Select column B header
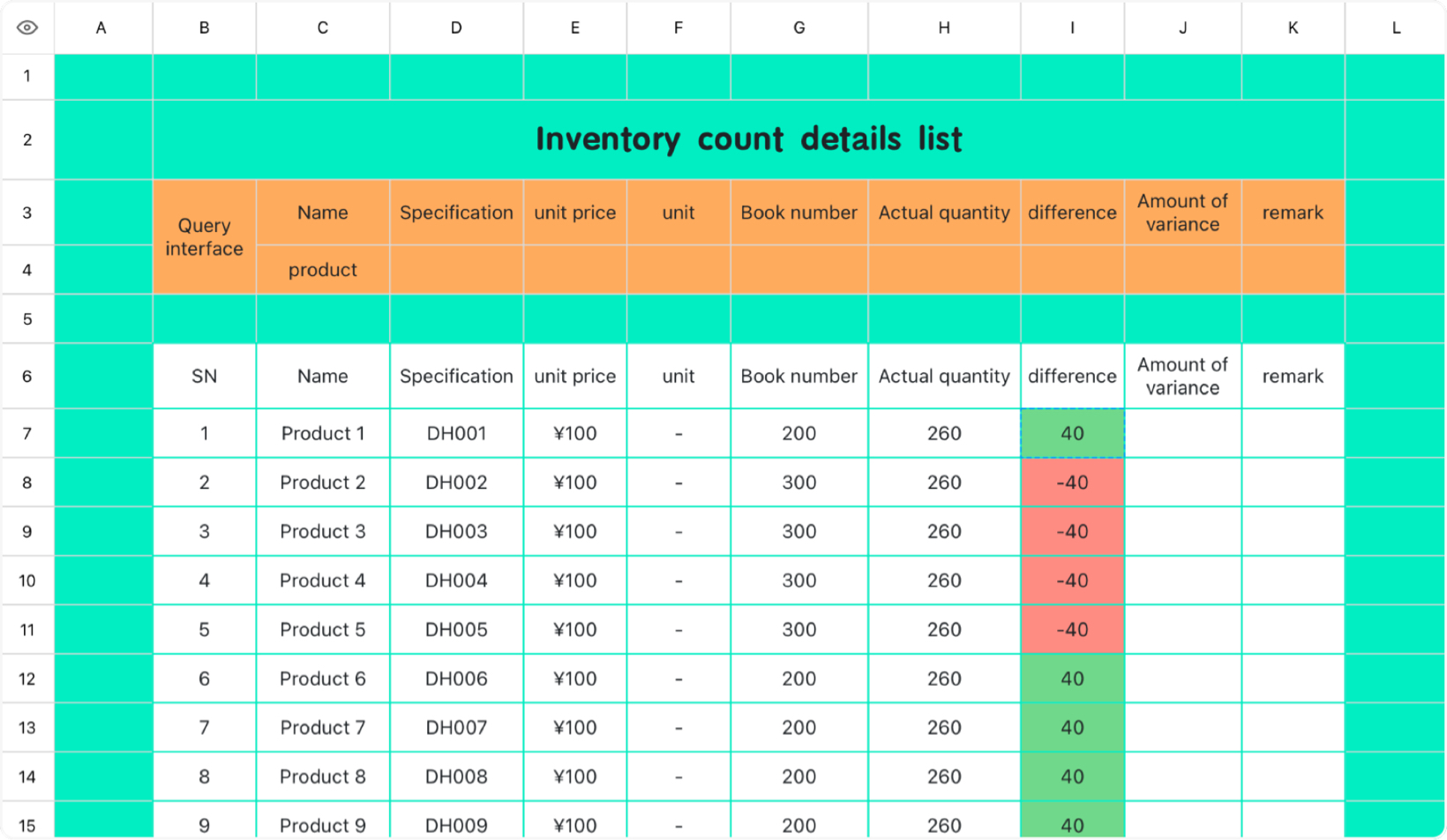 coord(205,27)
